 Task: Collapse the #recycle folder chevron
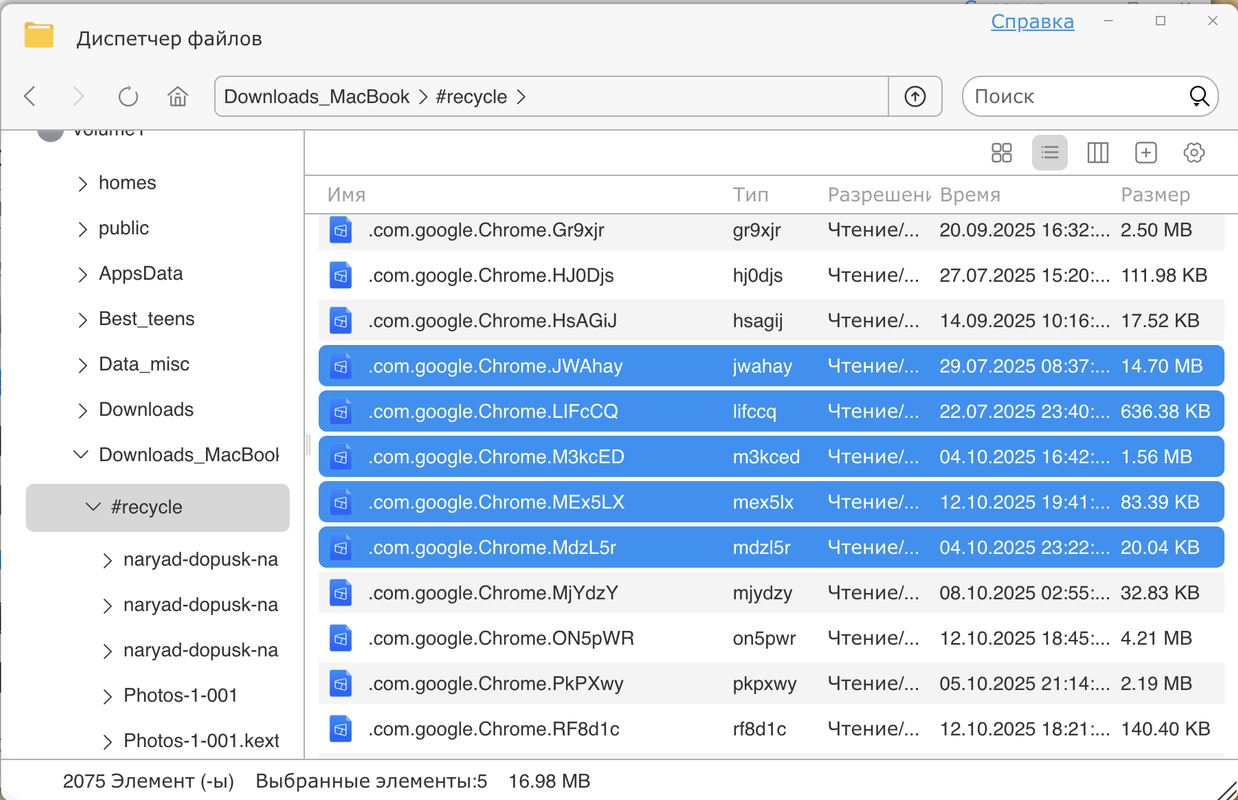coord(94,507)
